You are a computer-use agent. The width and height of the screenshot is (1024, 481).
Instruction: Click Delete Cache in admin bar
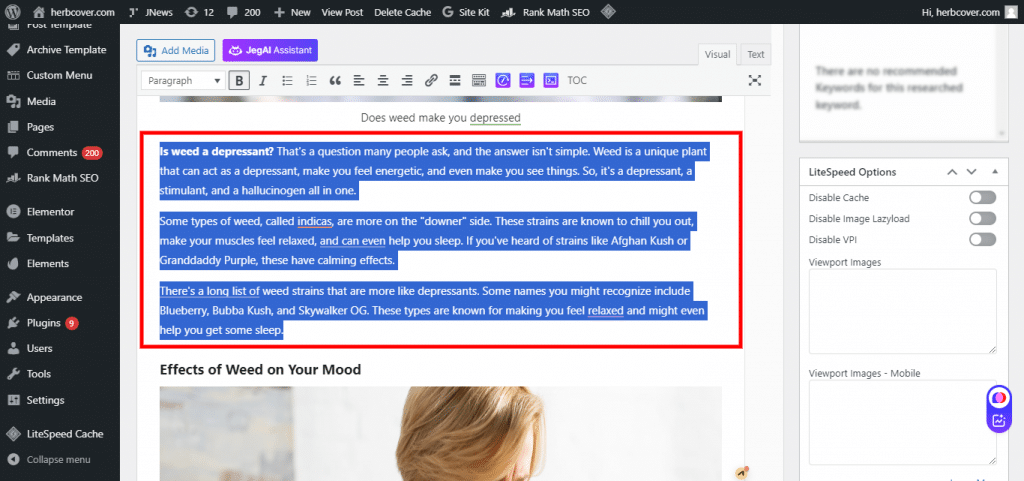click(402, 12)
